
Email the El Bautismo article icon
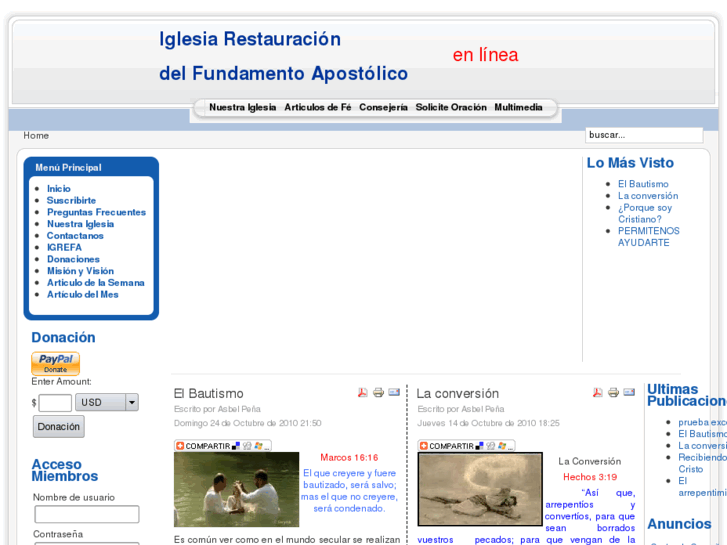pyautogui.click(x=394, y=392)
